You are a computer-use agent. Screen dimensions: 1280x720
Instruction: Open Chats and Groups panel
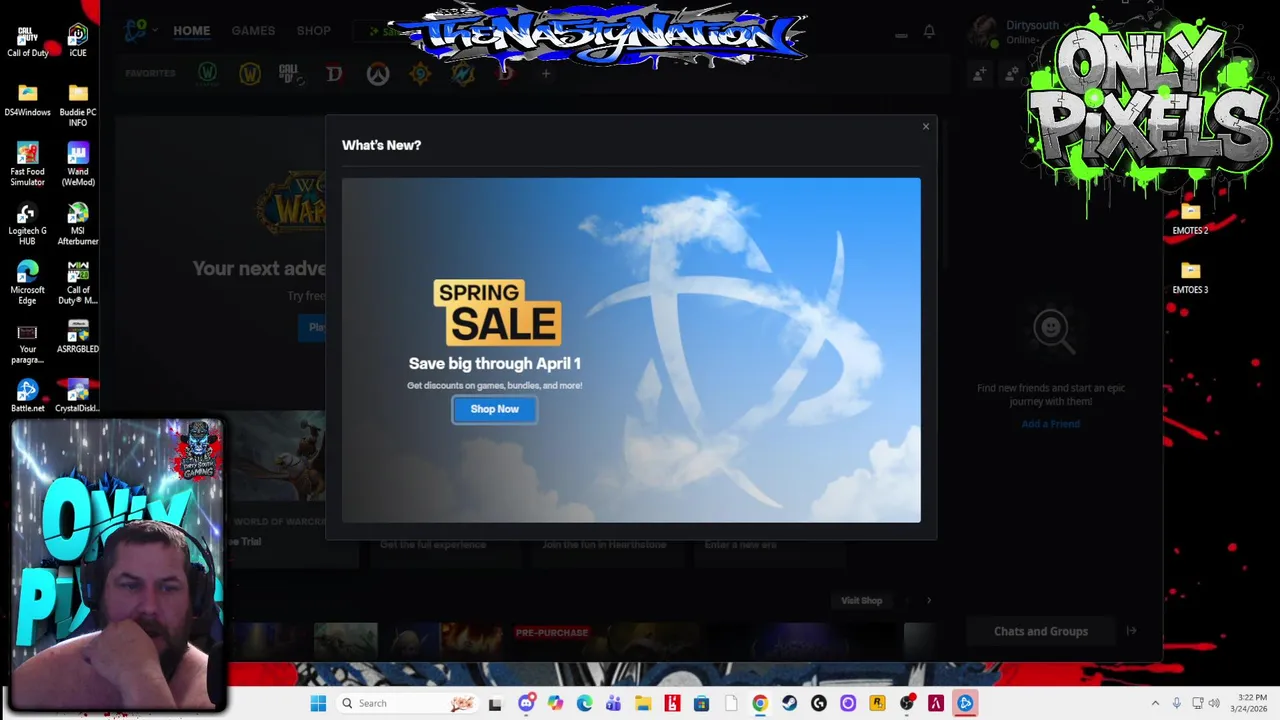click(1041, 631)
